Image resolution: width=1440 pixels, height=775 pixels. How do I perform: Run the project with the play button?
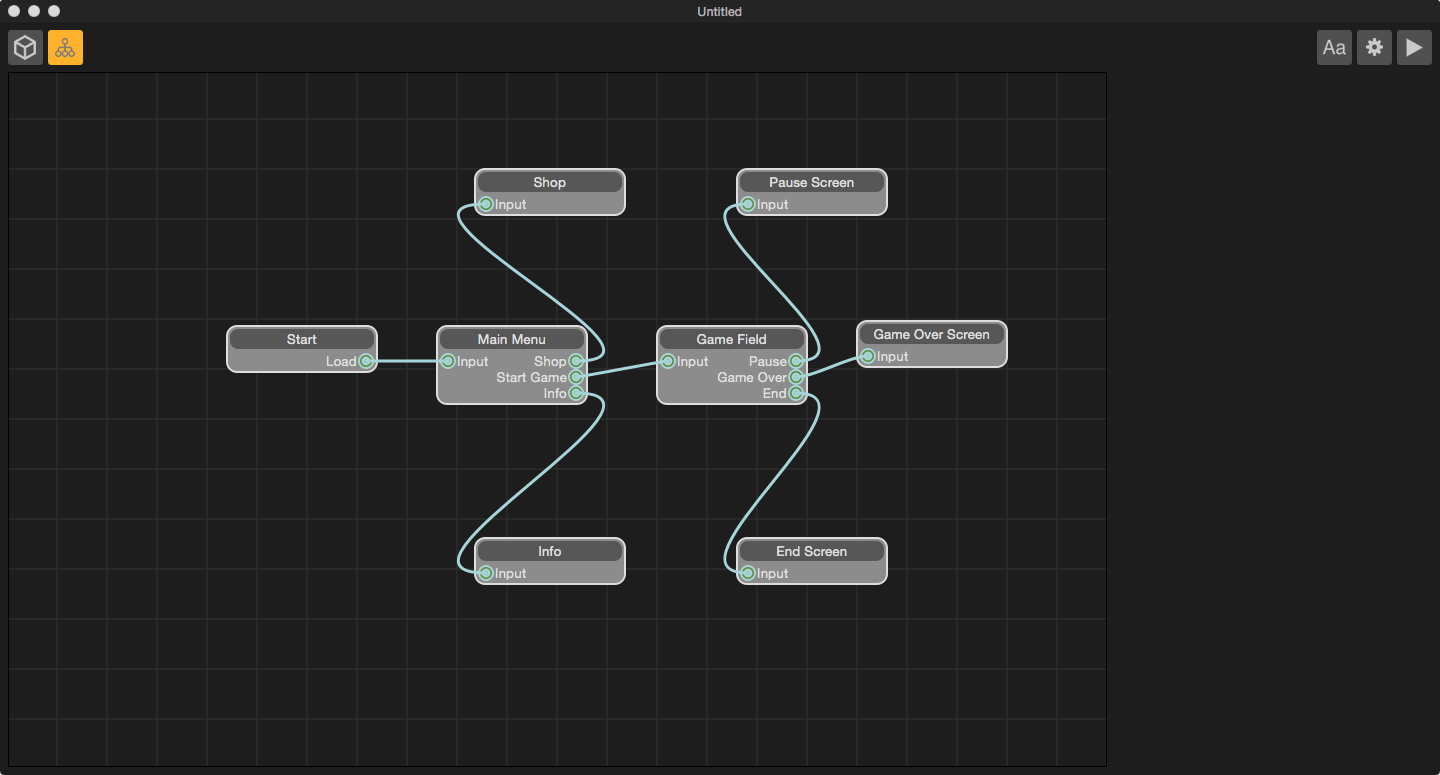tap(1414, 47)
